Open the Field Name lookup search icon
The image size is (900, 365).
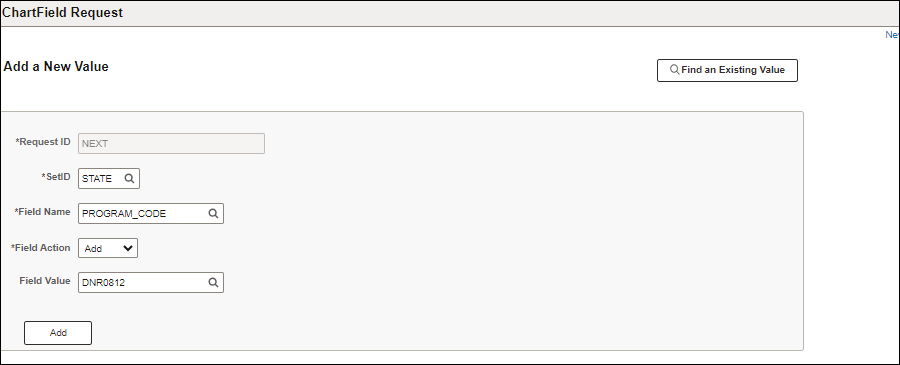click(213, 213)
